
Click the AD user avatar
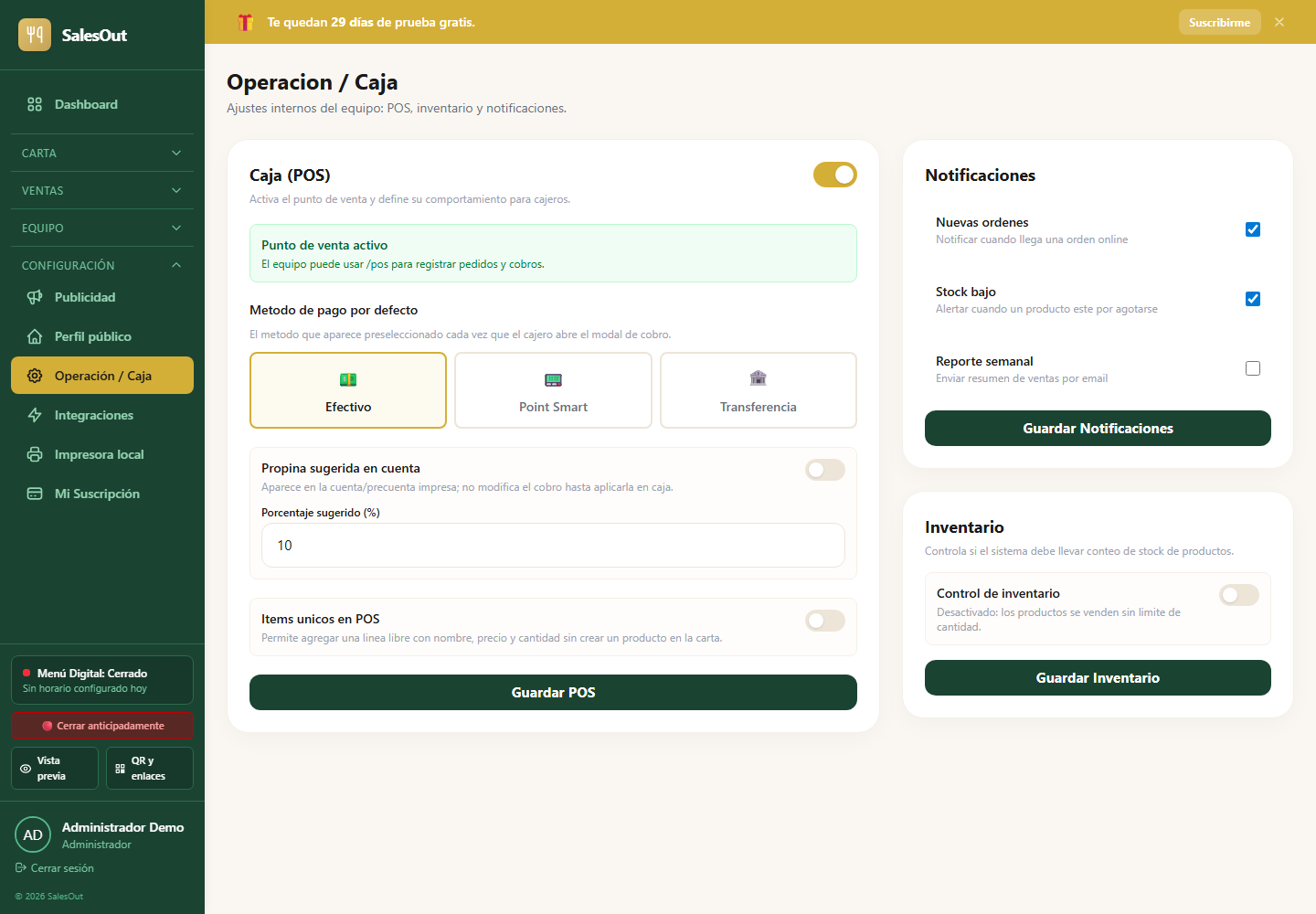tap(33, 834)
